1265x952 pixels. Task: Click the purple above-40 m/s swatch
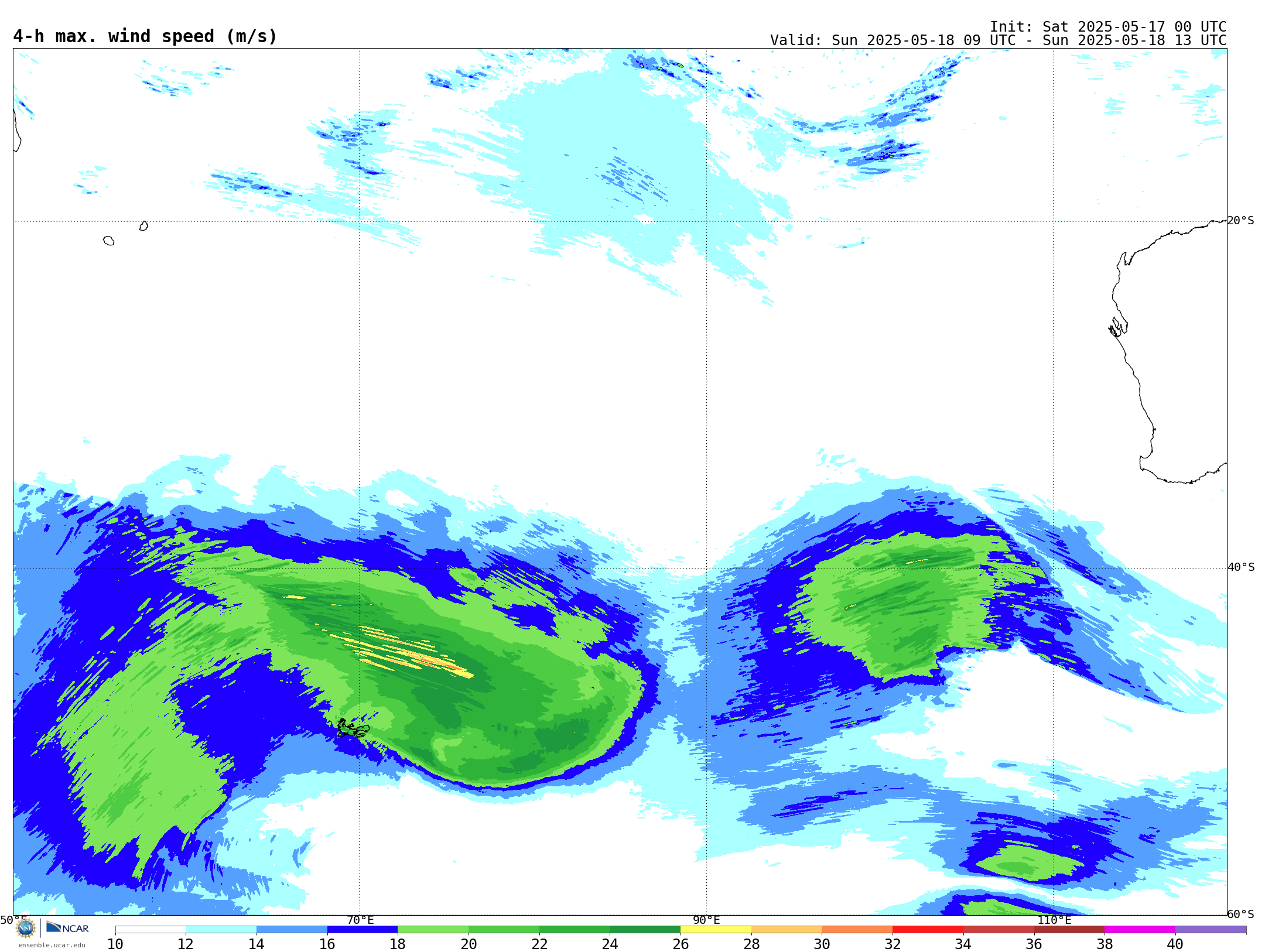click(1211, 930)
